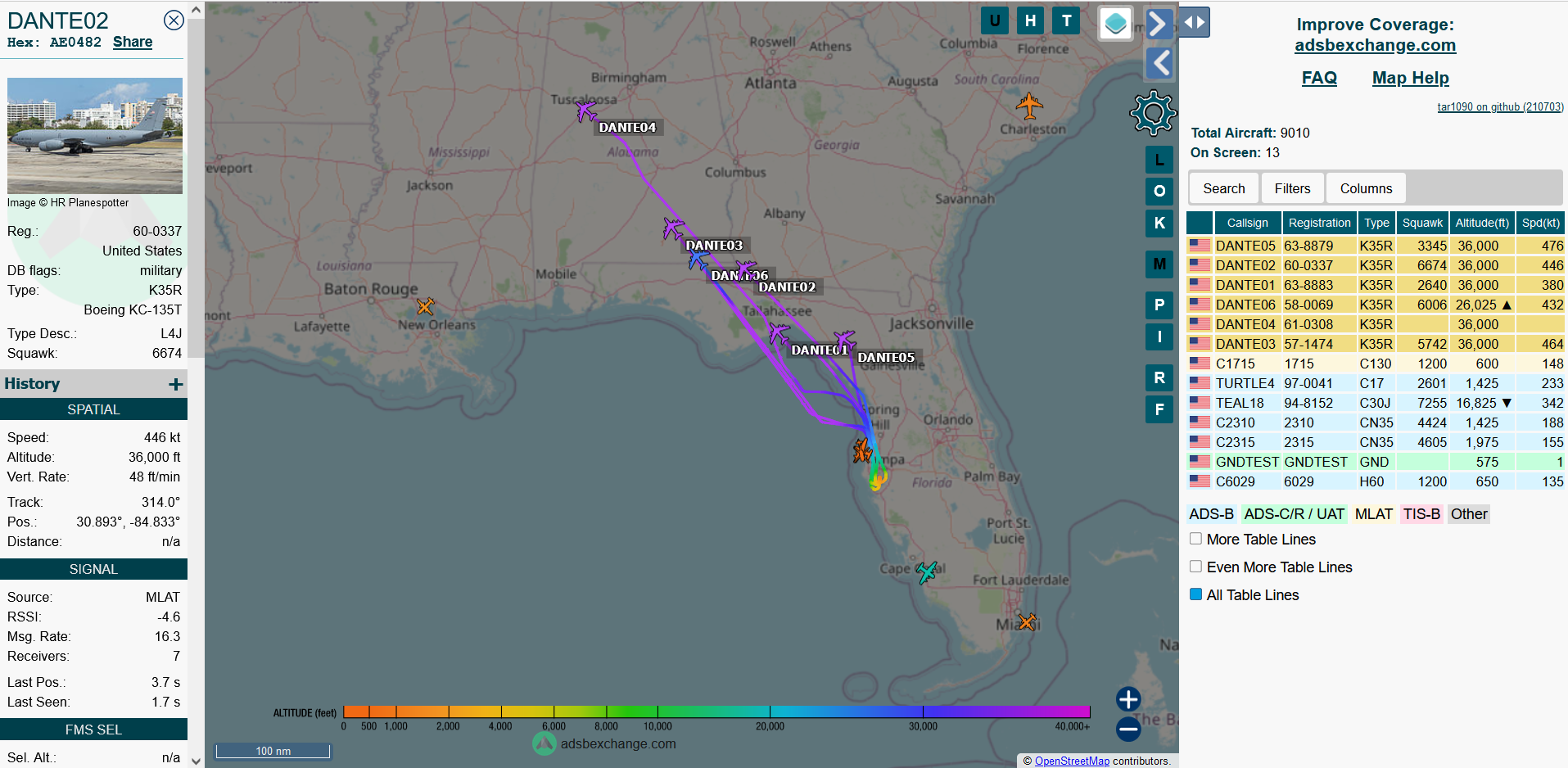Zoom in with the plus button
The image size is (1568, 768).
click(1128, 699)
